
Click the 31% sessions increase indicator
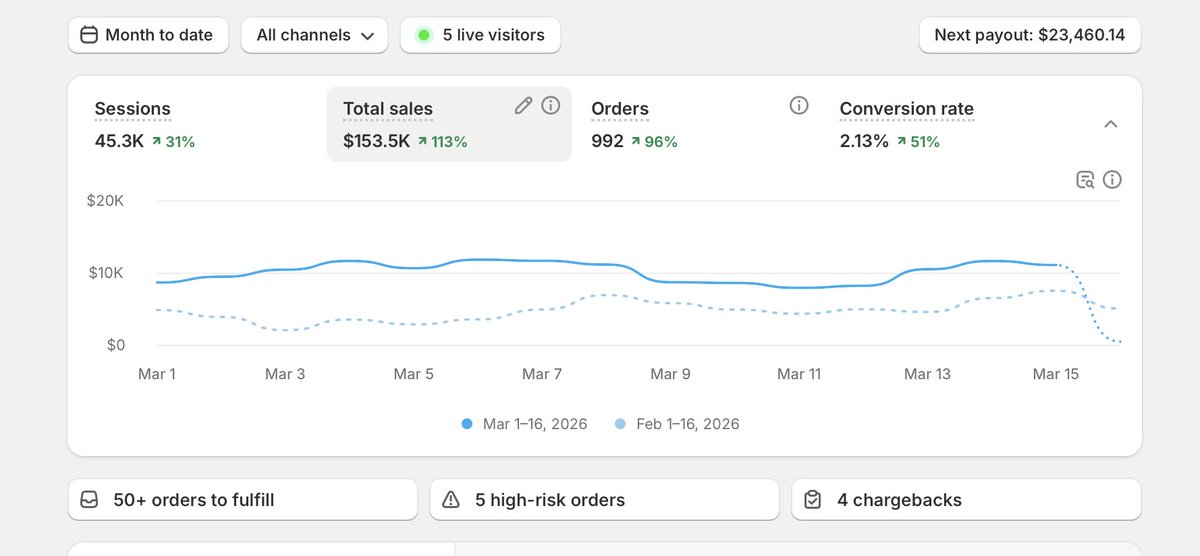[x=173, y=142]
